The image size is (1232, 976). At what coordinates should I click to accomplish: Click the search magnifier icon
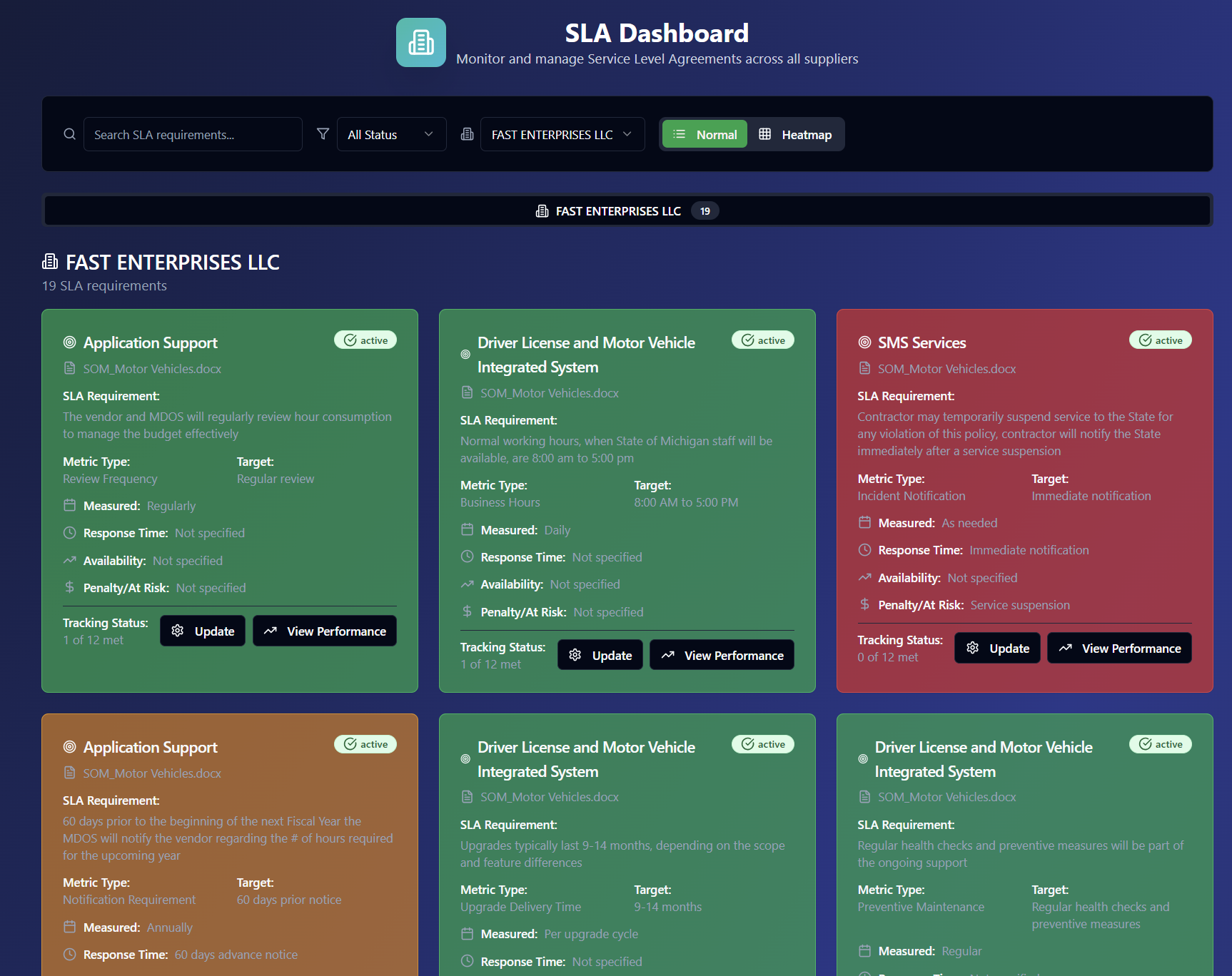[x=69, y=134]
